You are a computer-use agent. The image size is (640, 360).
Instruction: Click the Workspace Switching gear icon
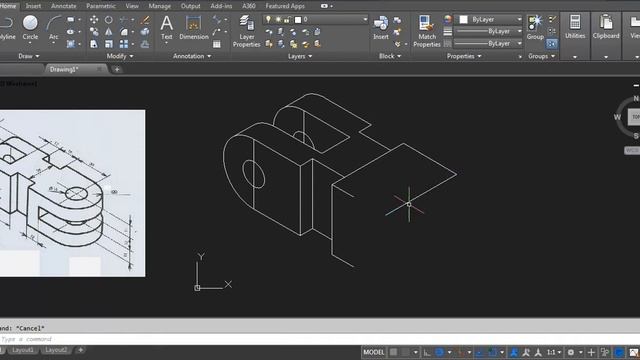[x=571, y=352]
